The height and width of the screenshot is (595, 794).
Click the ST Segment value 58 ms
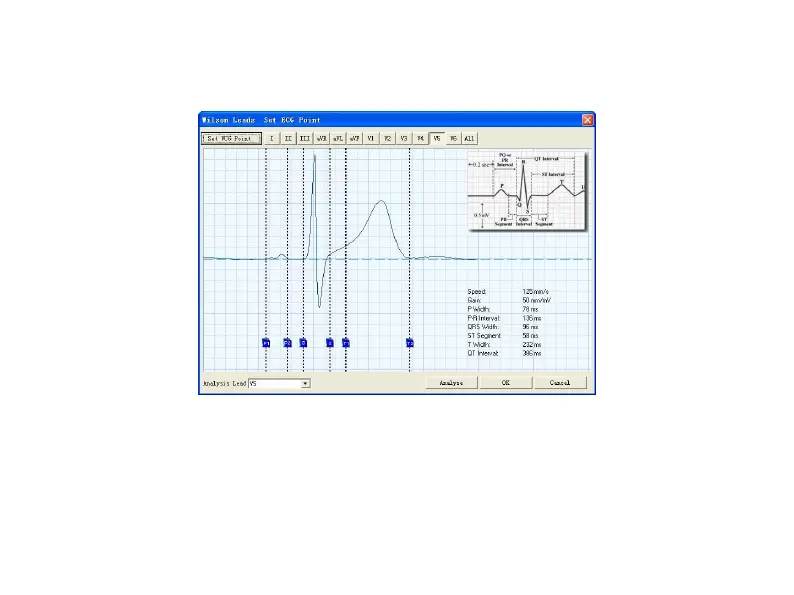click(x=530, y=336)
